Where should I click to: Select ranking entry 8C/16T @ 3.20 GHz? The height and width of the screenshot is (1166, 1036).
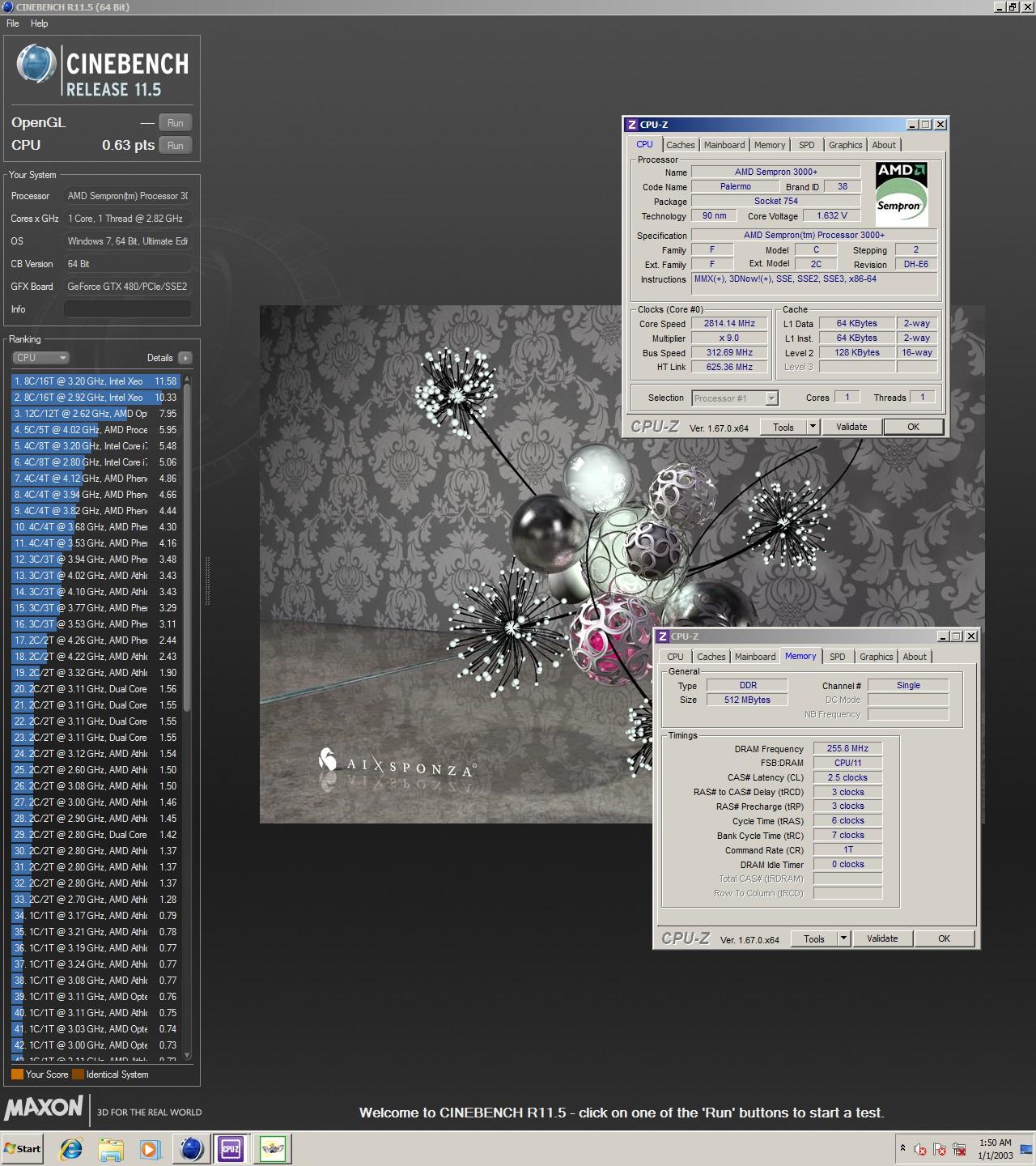pyautogui.click(x=97, y=381)
